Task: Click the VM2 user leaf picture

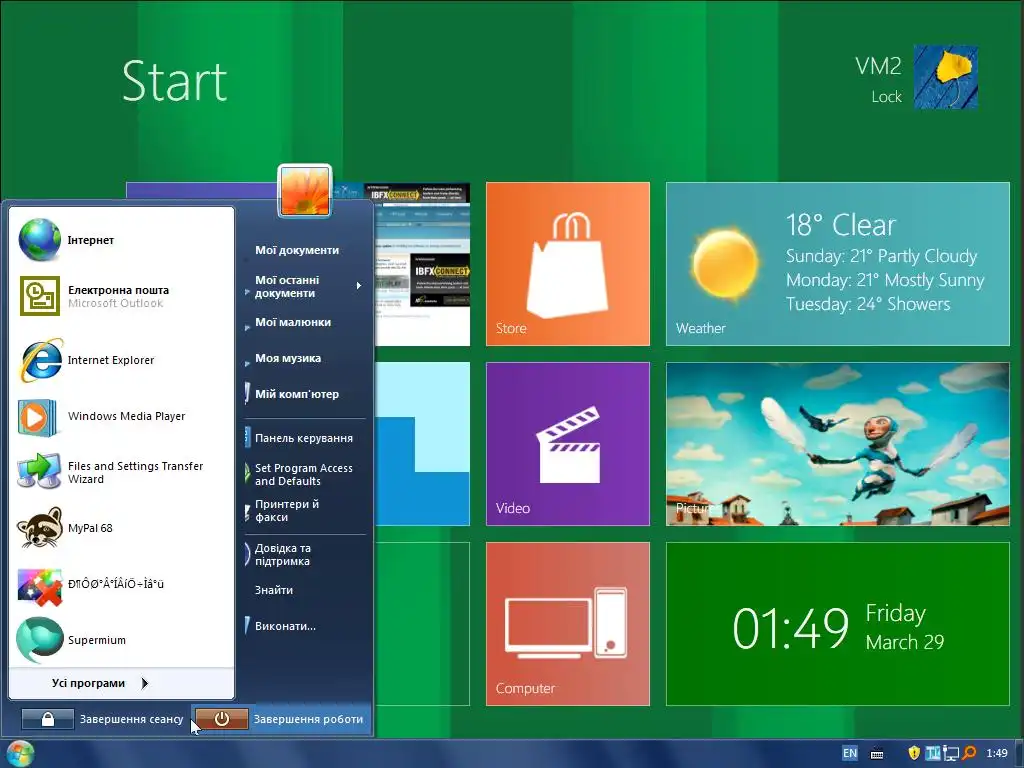Action: tap(946, 77)
